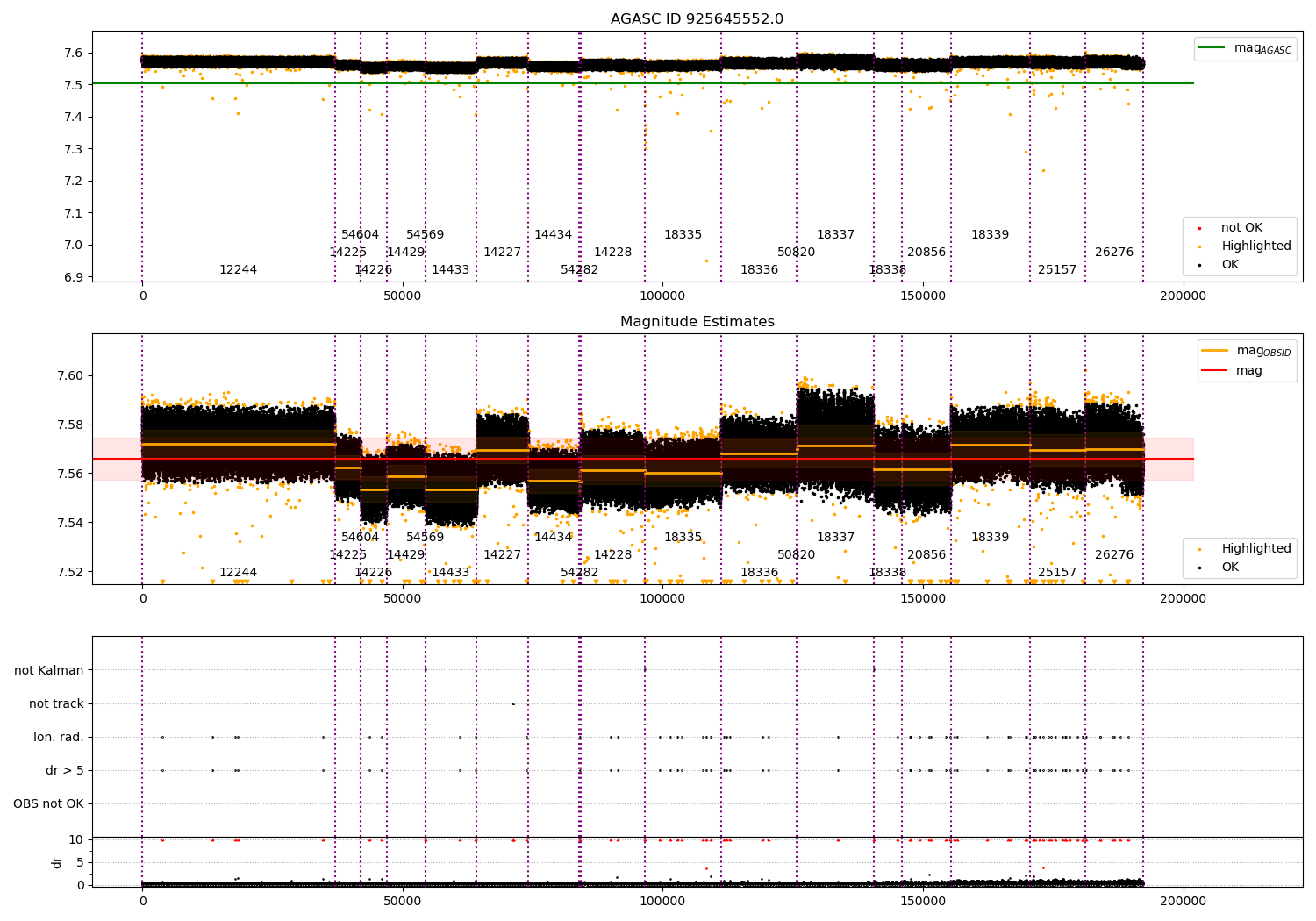Click the "7.56" y-axis tick label
The width and height of the screenshot is (1316, 921).
[x=71, y=475]
